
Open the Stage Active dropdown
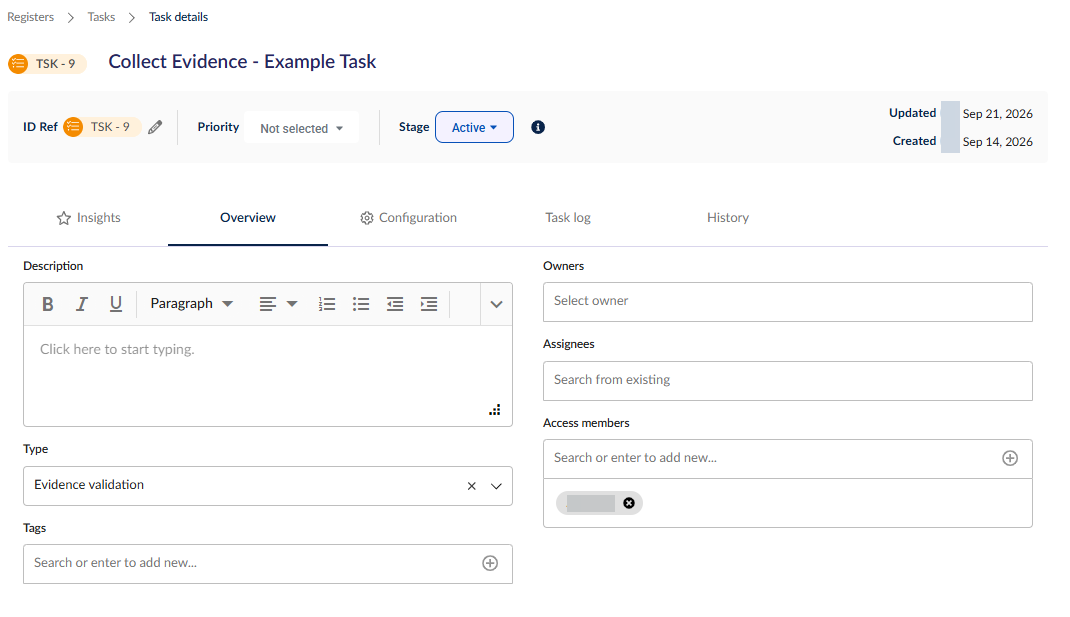(x=474, y=127)
